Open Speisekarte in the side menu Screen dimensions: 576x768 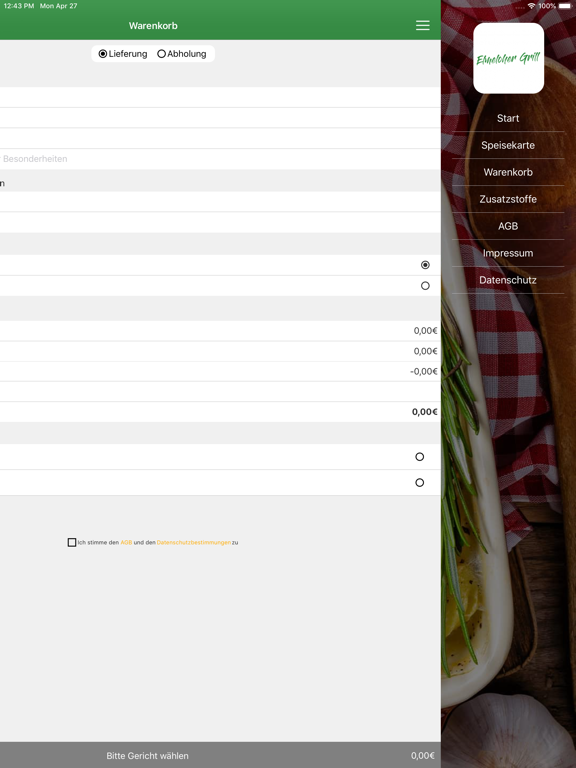click(508, 145)
